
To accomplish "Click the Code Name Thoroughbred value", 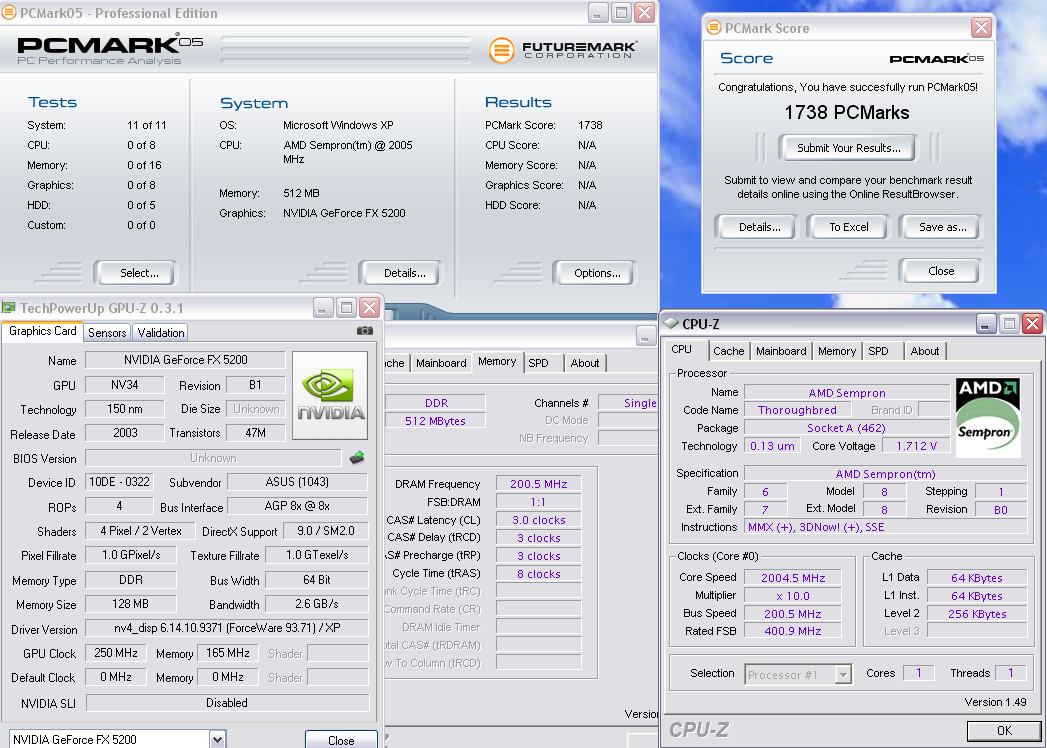I will 797,410.
